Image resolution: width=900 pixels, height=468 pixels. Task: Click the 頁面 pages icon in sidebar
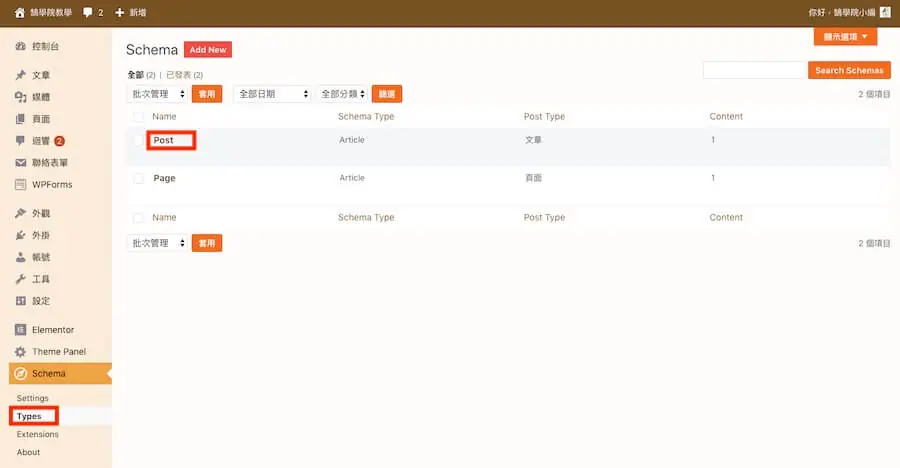(21, 119)
